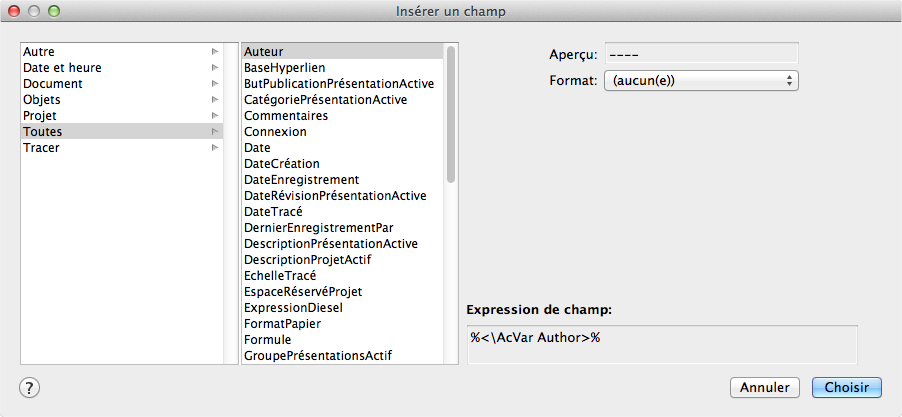
Task: Click the help question mark icon
Action: tap(30, 388)
